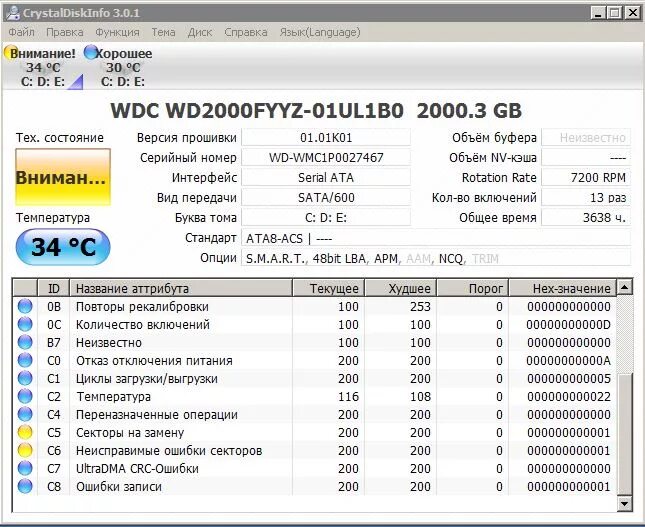The width and height of the screenshot is (645, 527).
Task: Open the Правка menu
Action: (65, 32)
